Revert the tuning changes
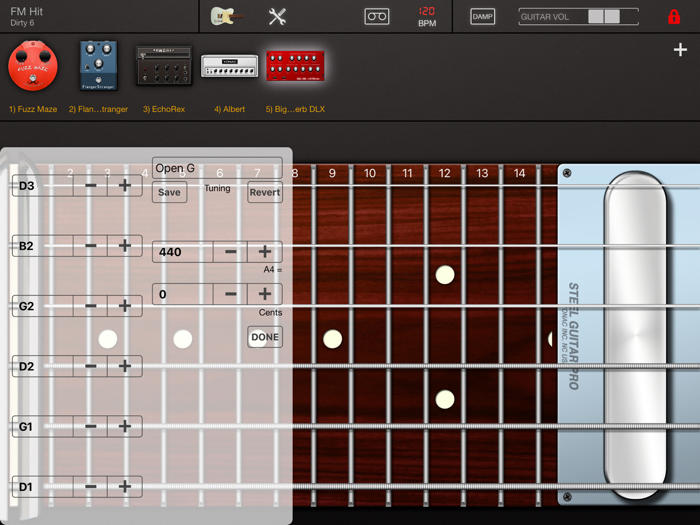 tap(265, 192)
